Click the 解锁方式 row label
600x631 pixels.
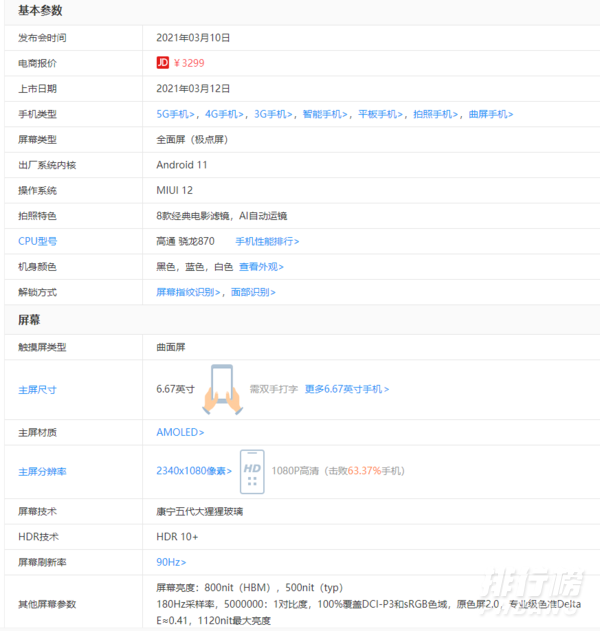(x=37, y=292)
